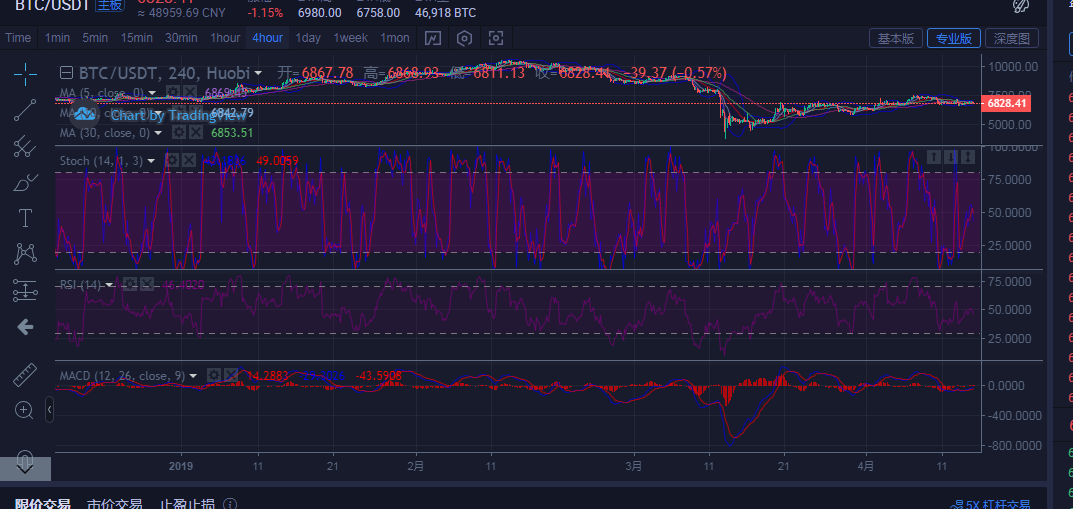1073x509 pixels.
Task: Open Stoch indicator settings gear
Action: pyautogui.click(x=172, y=161)
